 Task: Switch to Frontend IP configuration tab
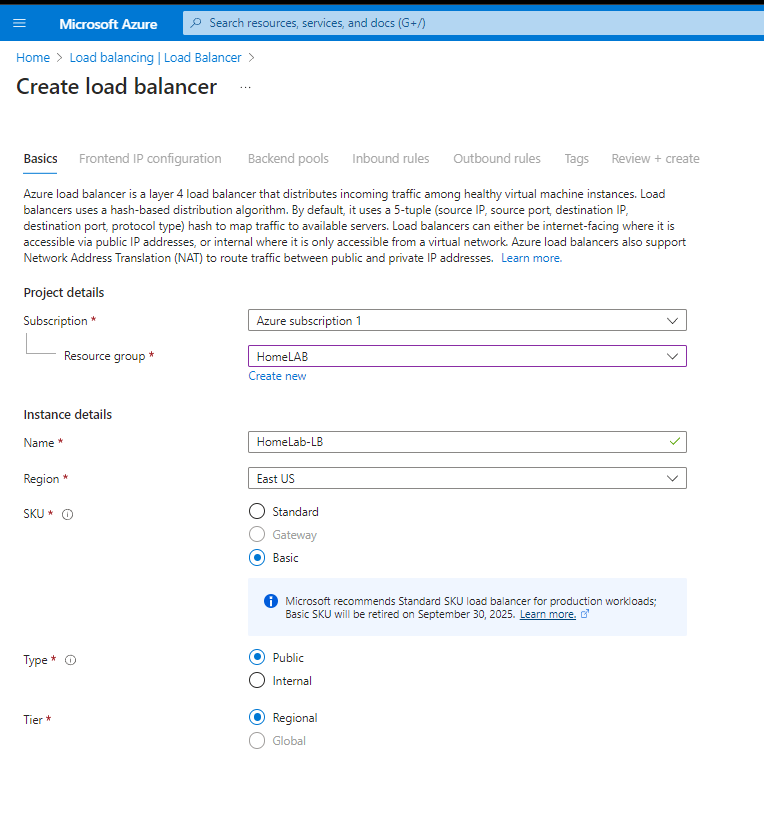point(150,159)
